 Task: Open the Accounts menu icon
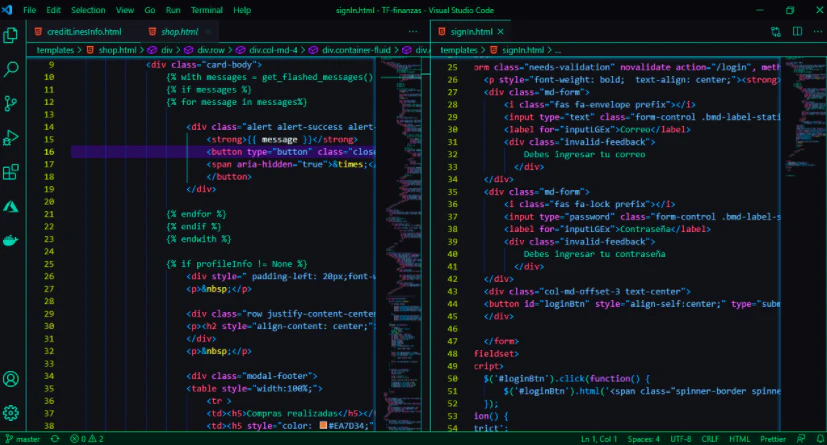tap(11, 379)
